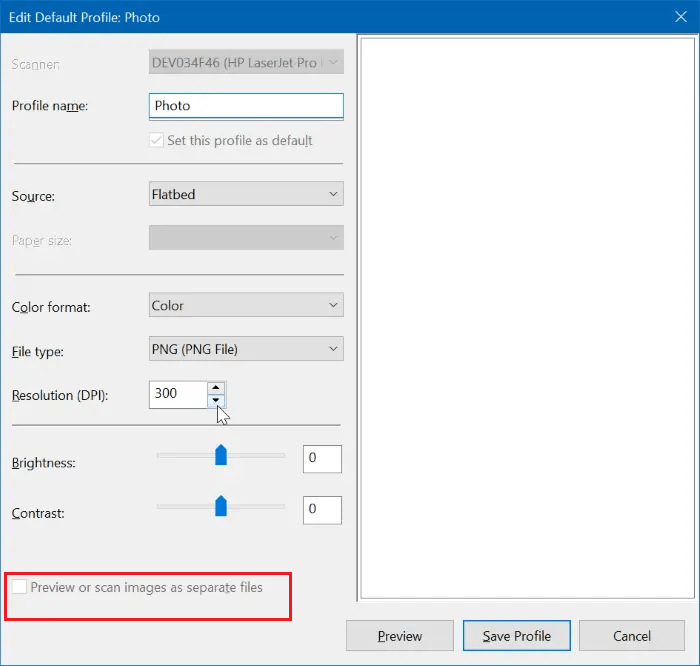The image size is (700, 666).
Task: Open the Scanner device dropdown
Action: tap(246, 62)
